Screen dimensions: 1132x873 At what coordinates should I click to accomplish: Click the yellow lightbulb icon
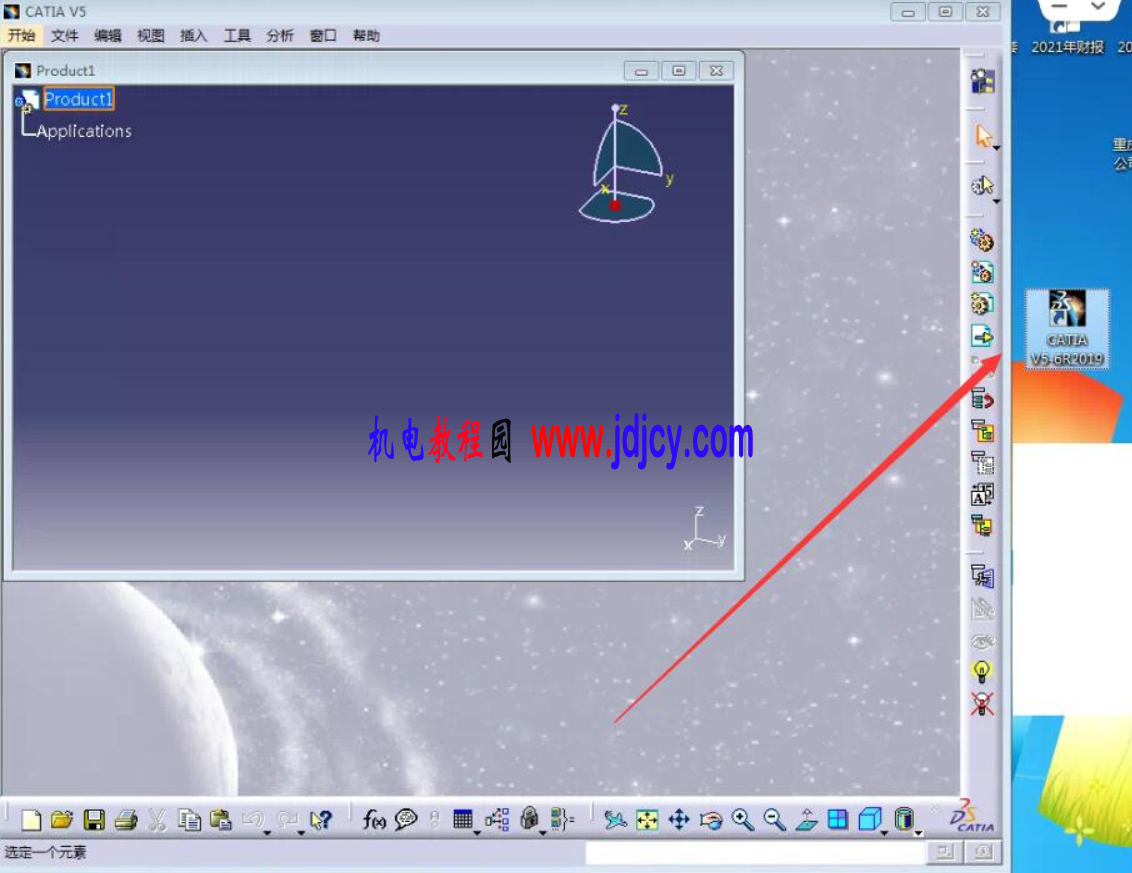(982, 672)
